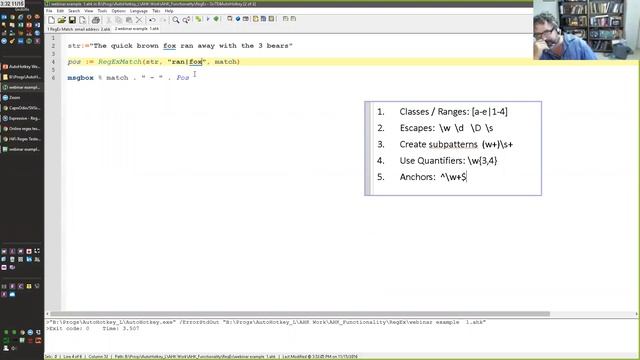
Task: Click the Open file folder icon
Action: tap(62, 20)
